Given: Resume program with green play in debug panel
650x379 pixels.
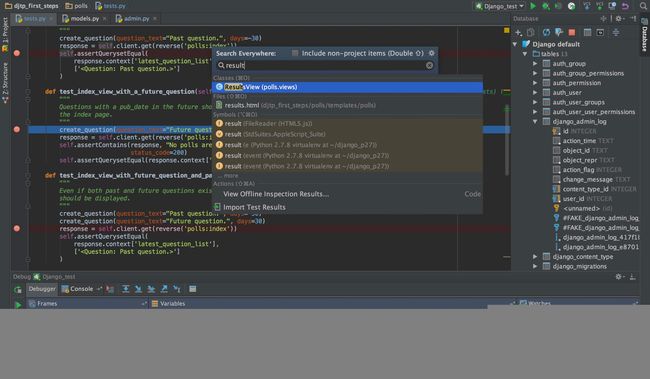Looking at the screenshot, I should tap(18, 305).
